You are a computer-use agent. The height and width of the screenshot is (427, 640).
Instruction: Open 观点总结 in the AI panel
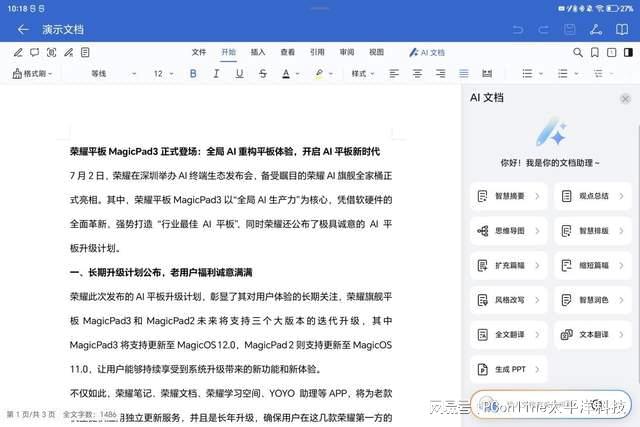(x=593, y=196)
